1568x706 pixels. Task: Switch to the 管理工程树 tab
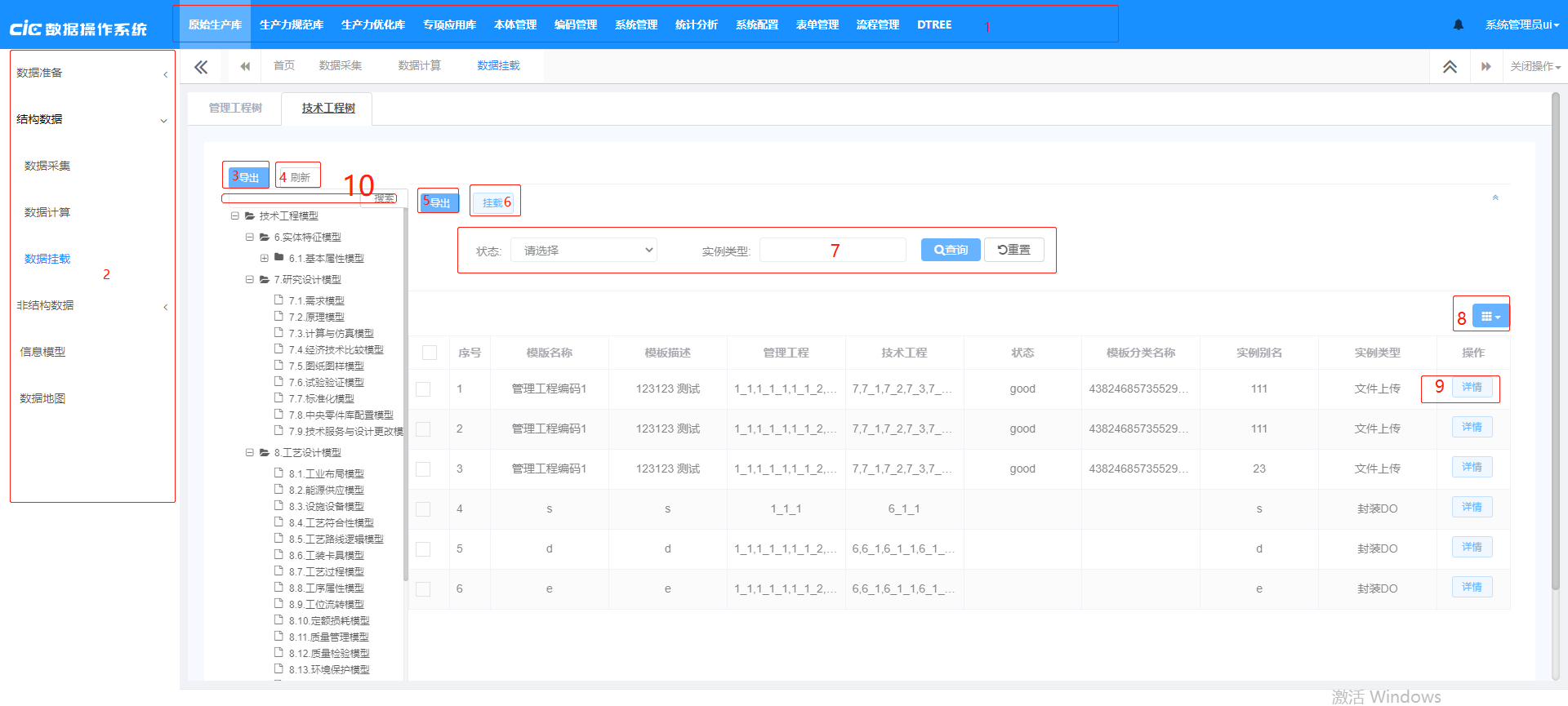click(x=235, y=108)
